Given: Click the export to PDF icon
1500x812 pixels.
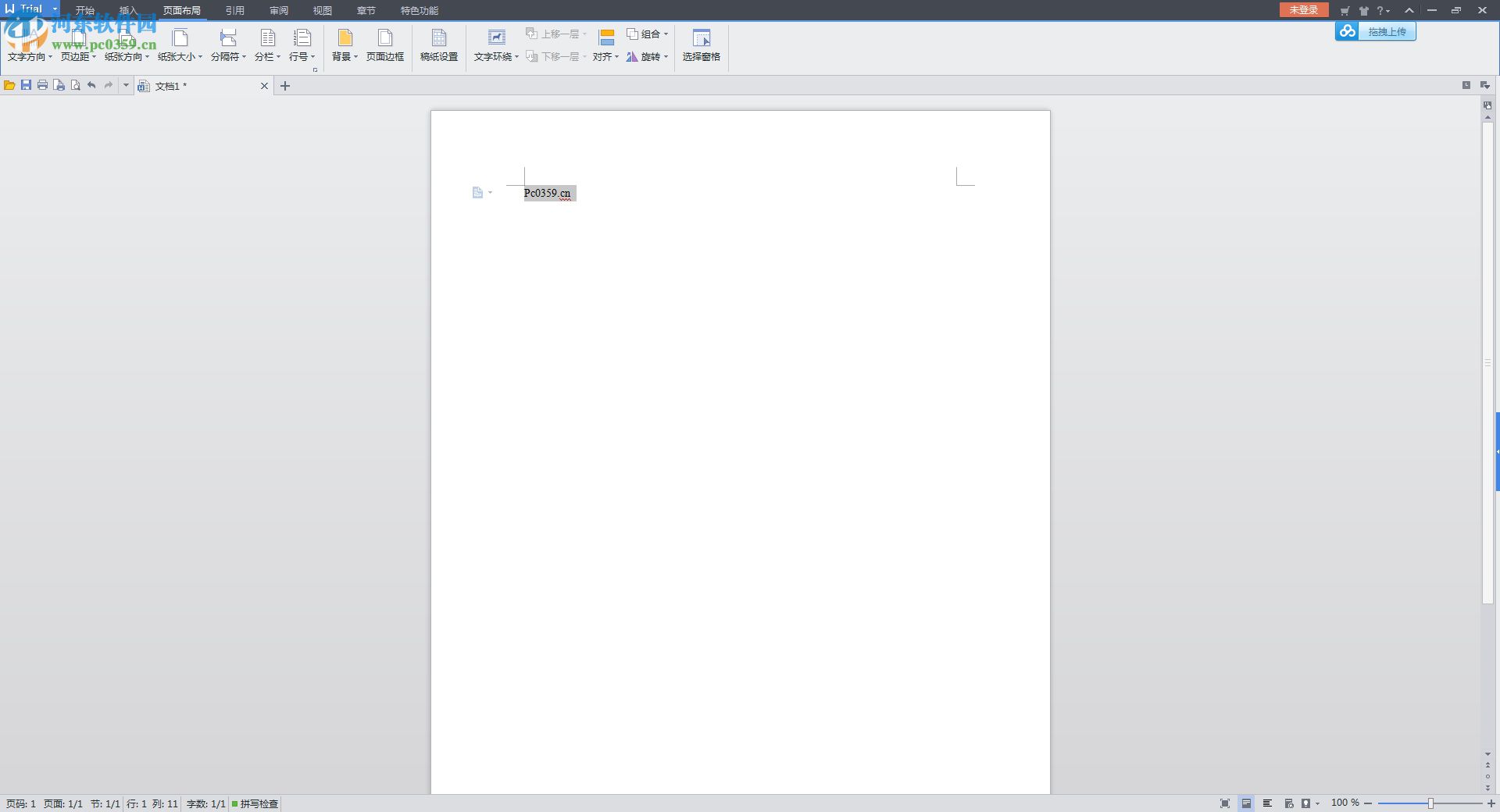Looking at the screenshot, I should (59, 85).
